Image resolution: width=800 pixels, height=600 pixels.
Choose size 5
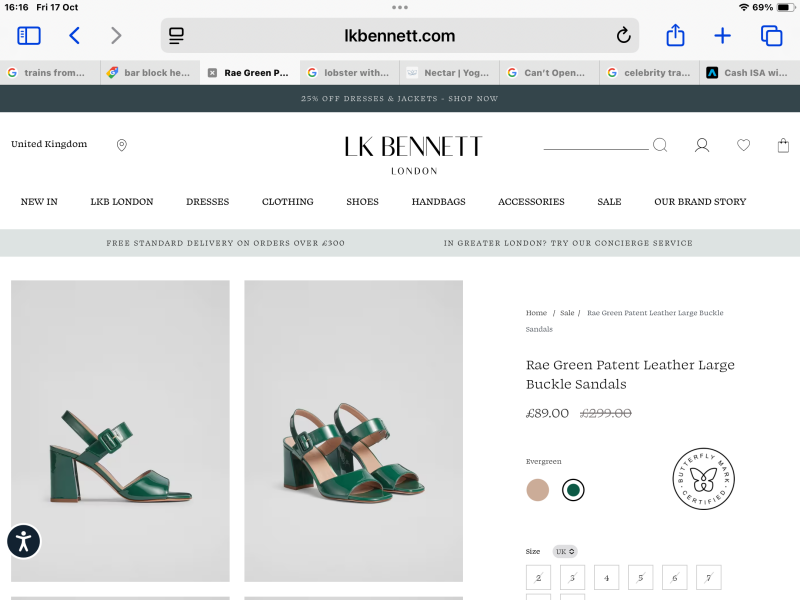pos(640,578)
